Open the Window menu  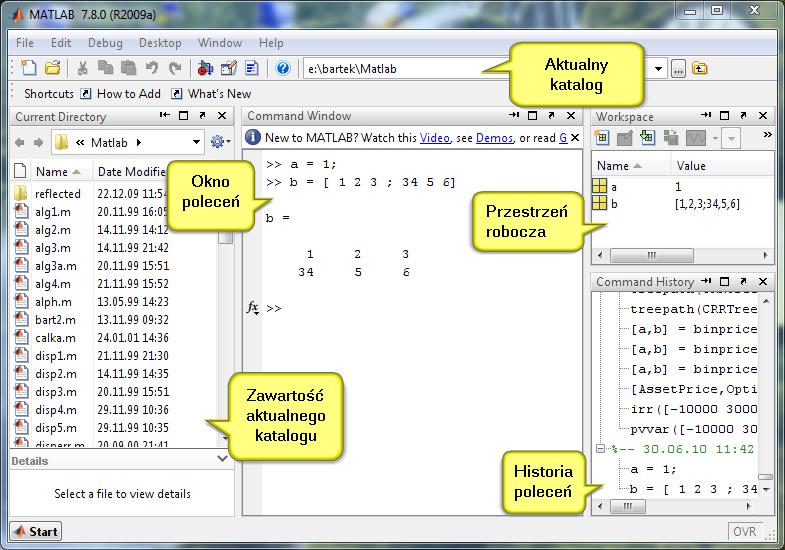pyautogui.click(x=220, y=43)
